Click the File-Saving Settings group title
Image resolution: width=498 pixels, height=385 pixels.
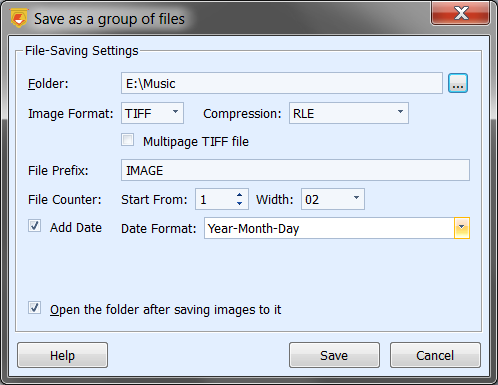(x=82, y=51)
